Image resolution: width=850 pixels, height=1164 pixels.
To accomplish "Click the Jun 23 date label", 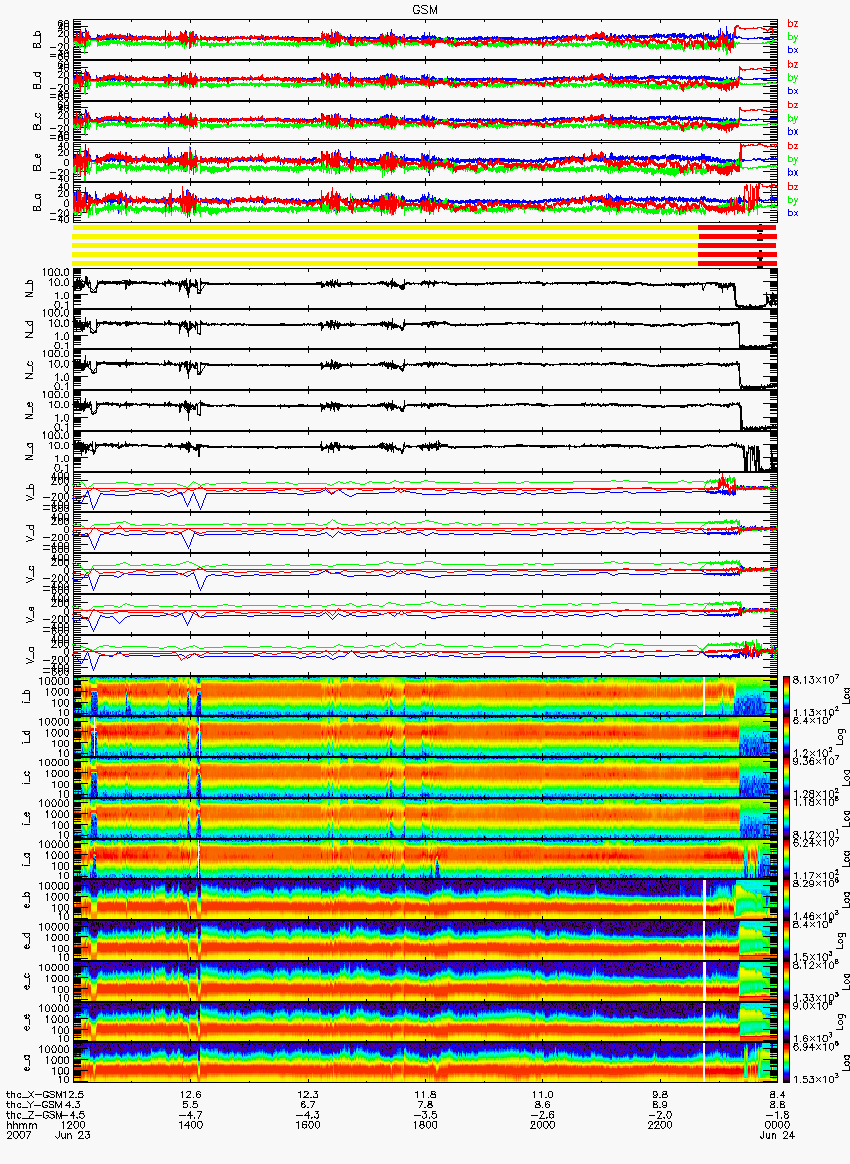I will [73, 1135].
